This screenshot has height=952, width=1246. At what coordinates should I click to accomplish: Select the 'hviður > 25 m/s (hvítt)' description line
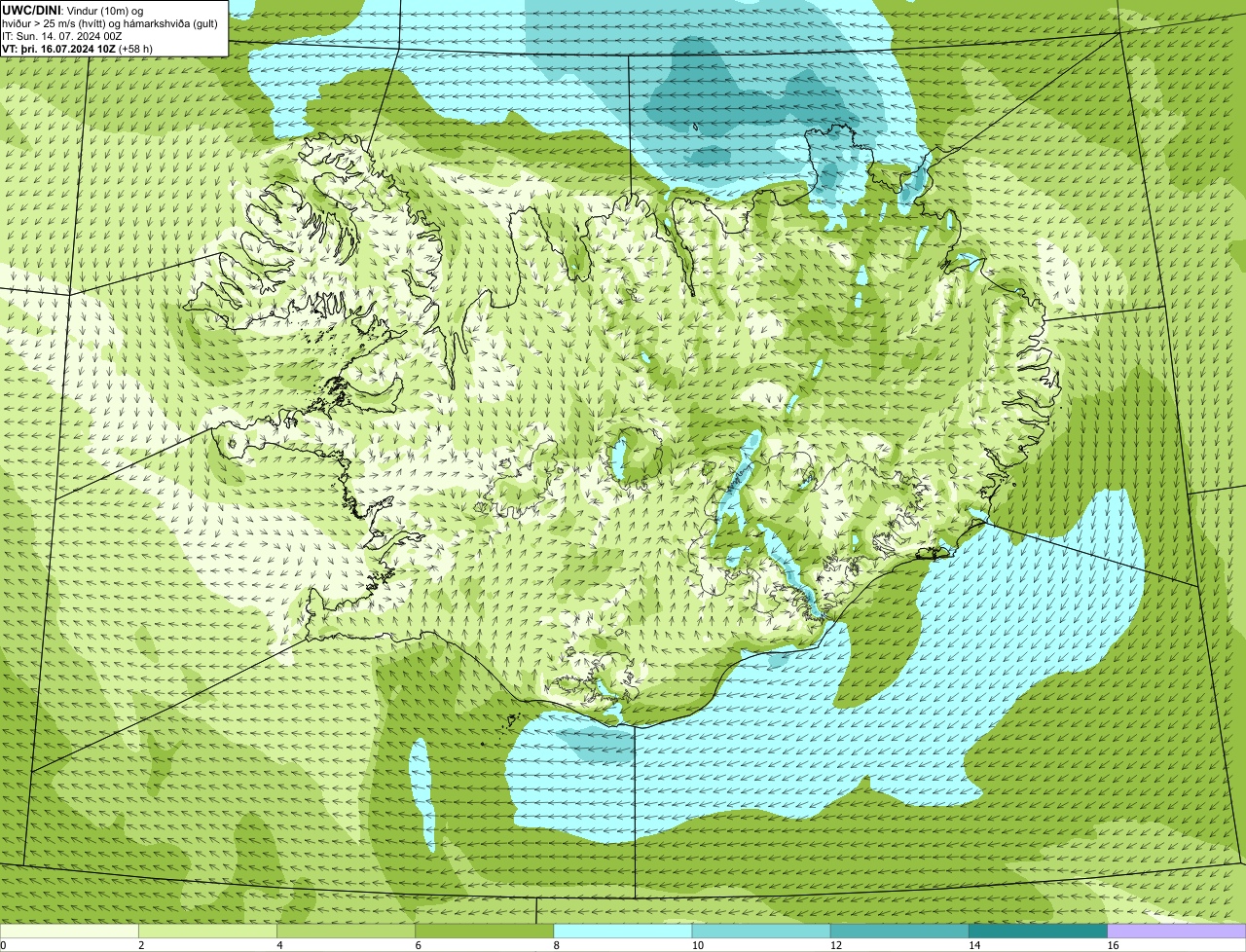[110, 22]
